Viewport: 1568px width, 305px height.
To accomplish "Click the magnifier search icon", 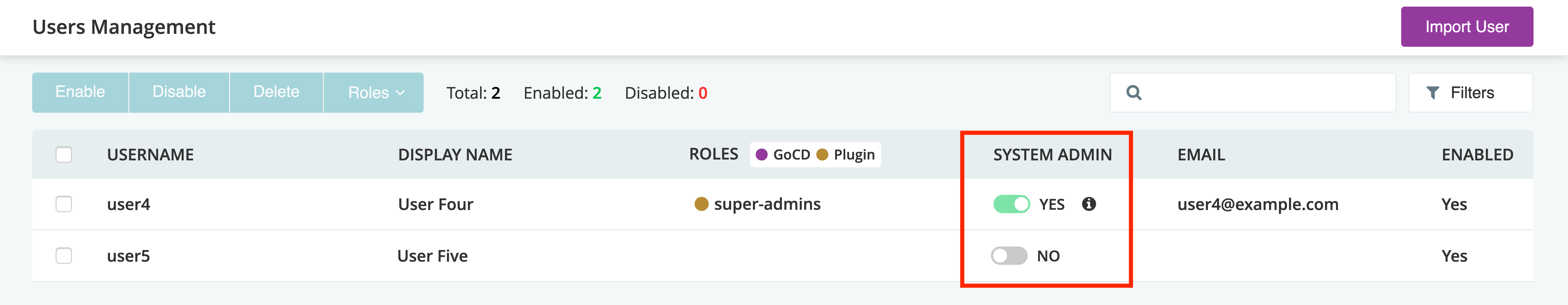I will point(1133,92).
